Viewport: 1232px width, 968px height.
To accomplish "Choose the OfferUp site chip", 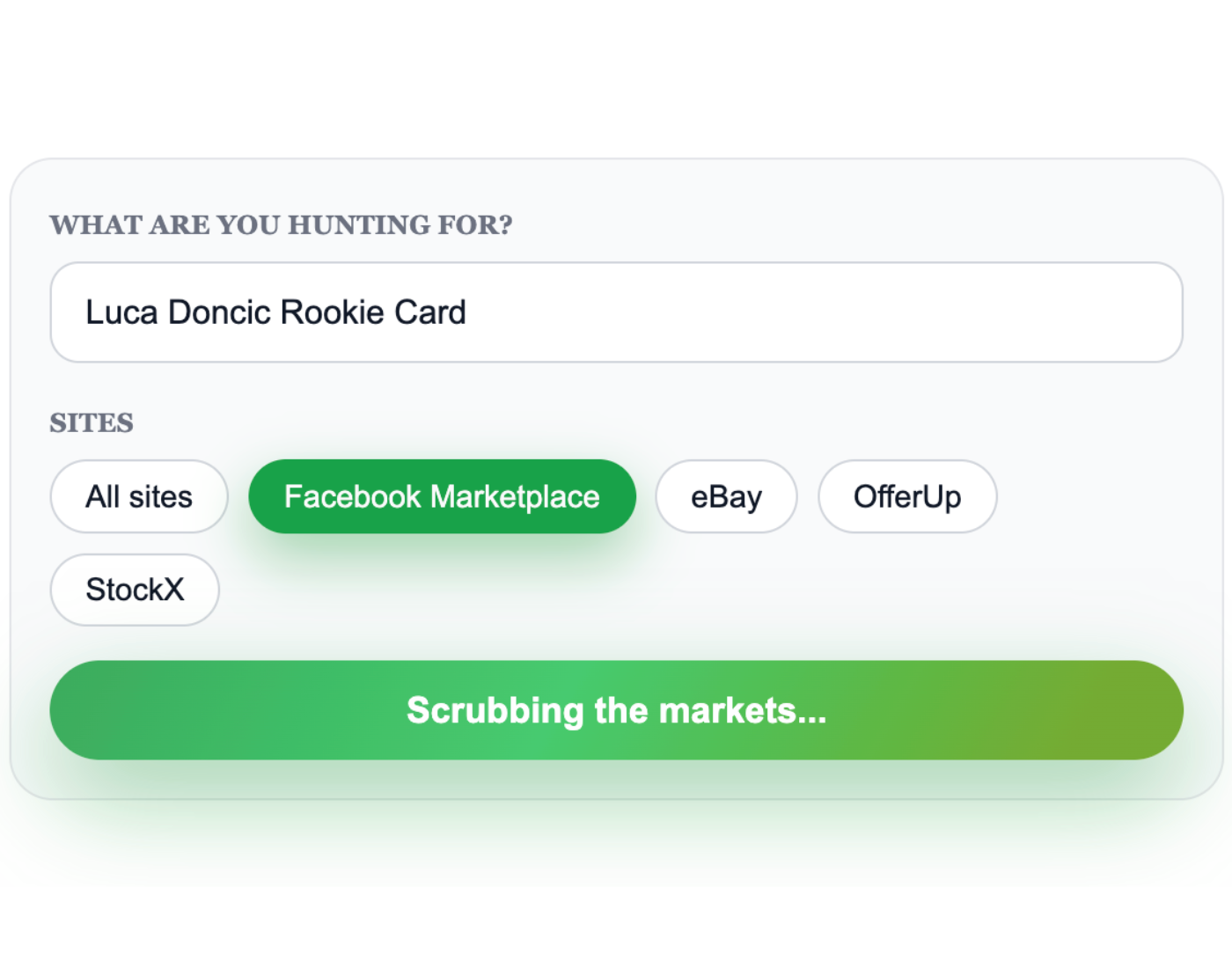I will pyautogui.click(x=907, y=496).
